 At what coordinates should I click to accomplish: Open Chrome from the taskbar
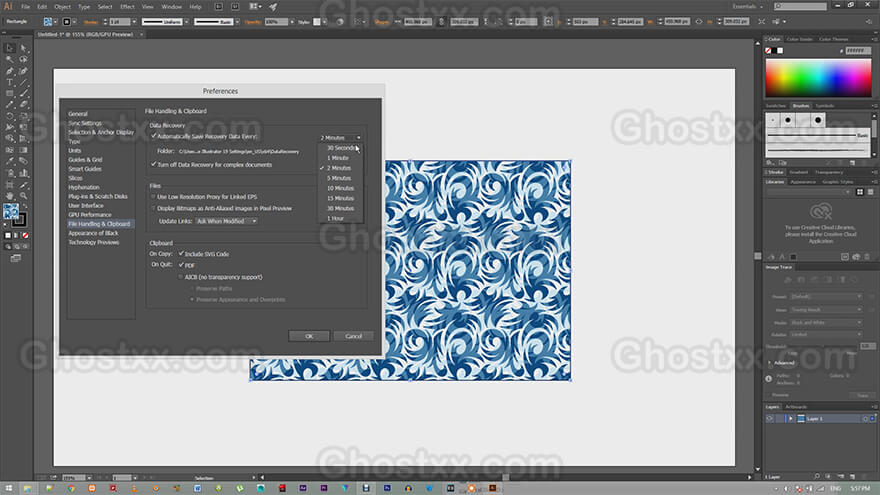(x=71, y=488)
